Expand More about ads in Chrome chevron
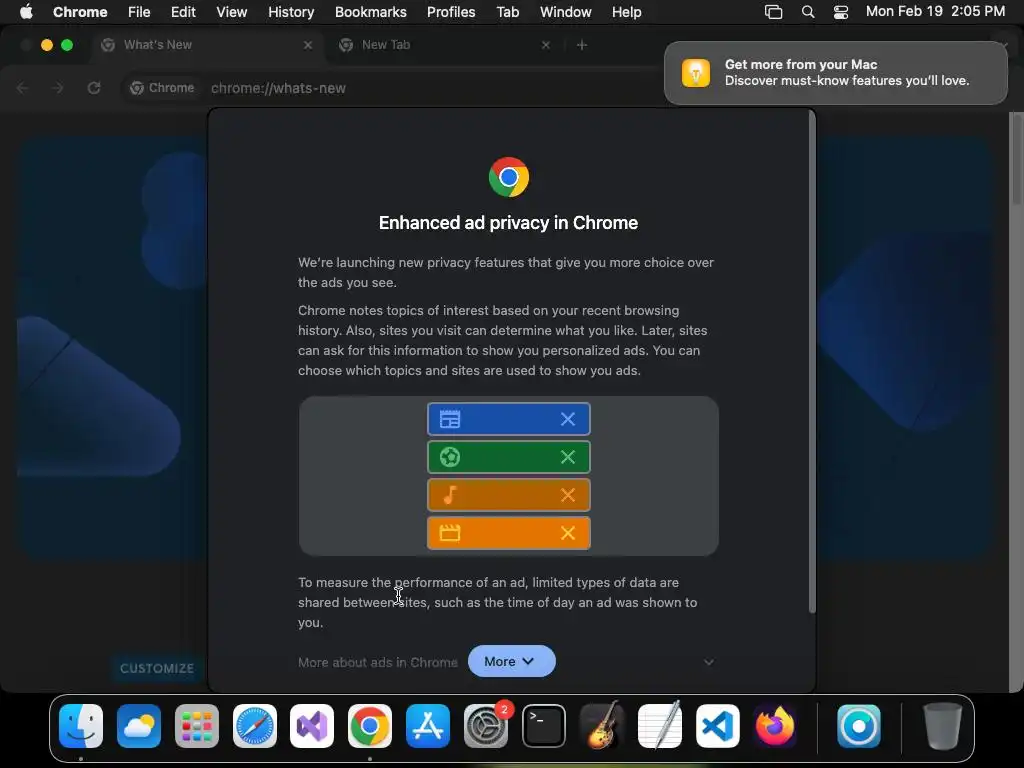The width and height of the screenshot is (1024, 768). pyautogui.click(x=709, y=662)
